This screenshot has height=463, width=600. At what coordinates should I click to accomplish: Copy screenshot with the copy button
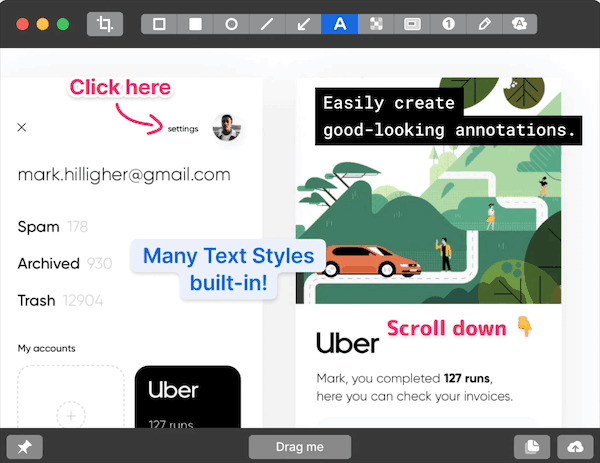click(x=532, y=447)
